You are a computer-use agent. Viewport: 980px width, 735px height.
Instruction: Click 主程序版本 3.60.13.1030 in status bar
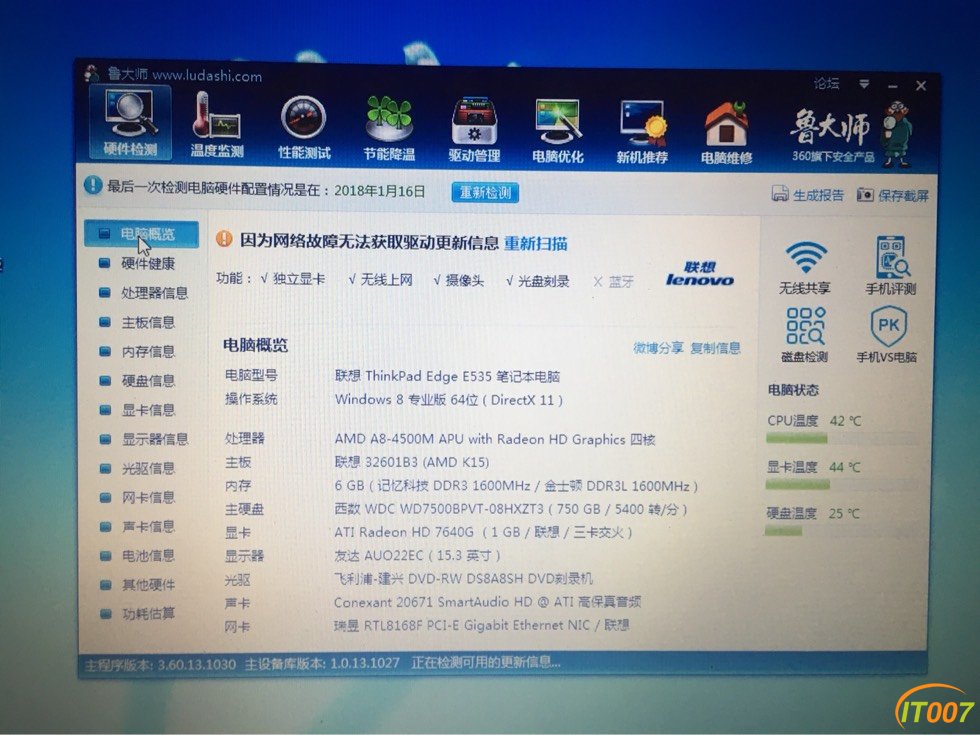tap(160, 665)
